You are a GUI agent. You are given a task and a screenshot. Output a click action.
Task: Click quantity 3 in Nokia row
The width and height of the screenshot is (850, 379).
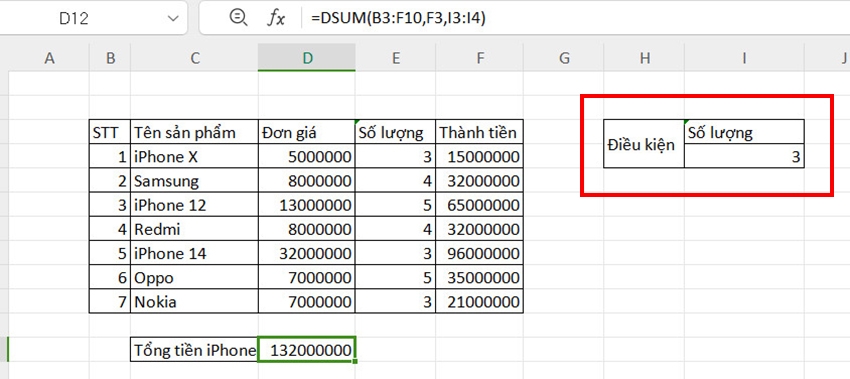pyautogui.click(x=396, y=301)
